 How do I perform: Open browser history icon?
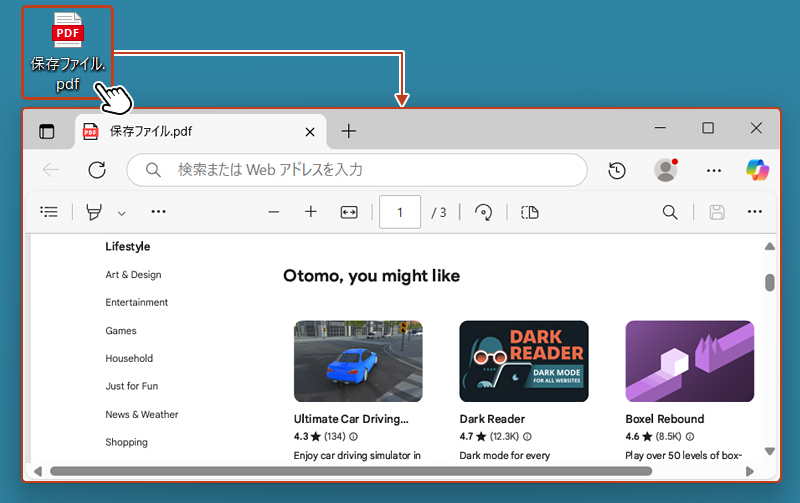pos(617,170)
